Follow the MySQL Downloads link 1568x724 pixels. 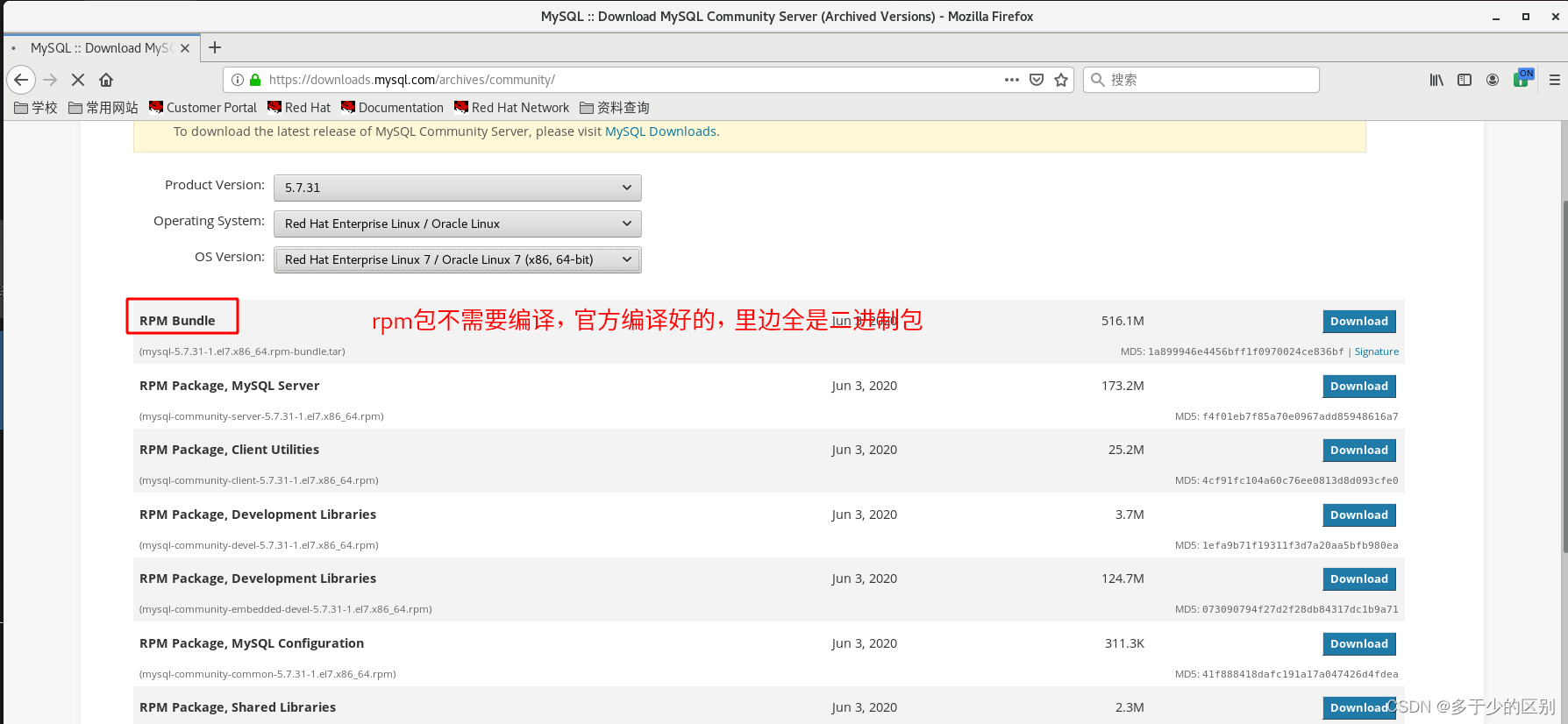660,131
